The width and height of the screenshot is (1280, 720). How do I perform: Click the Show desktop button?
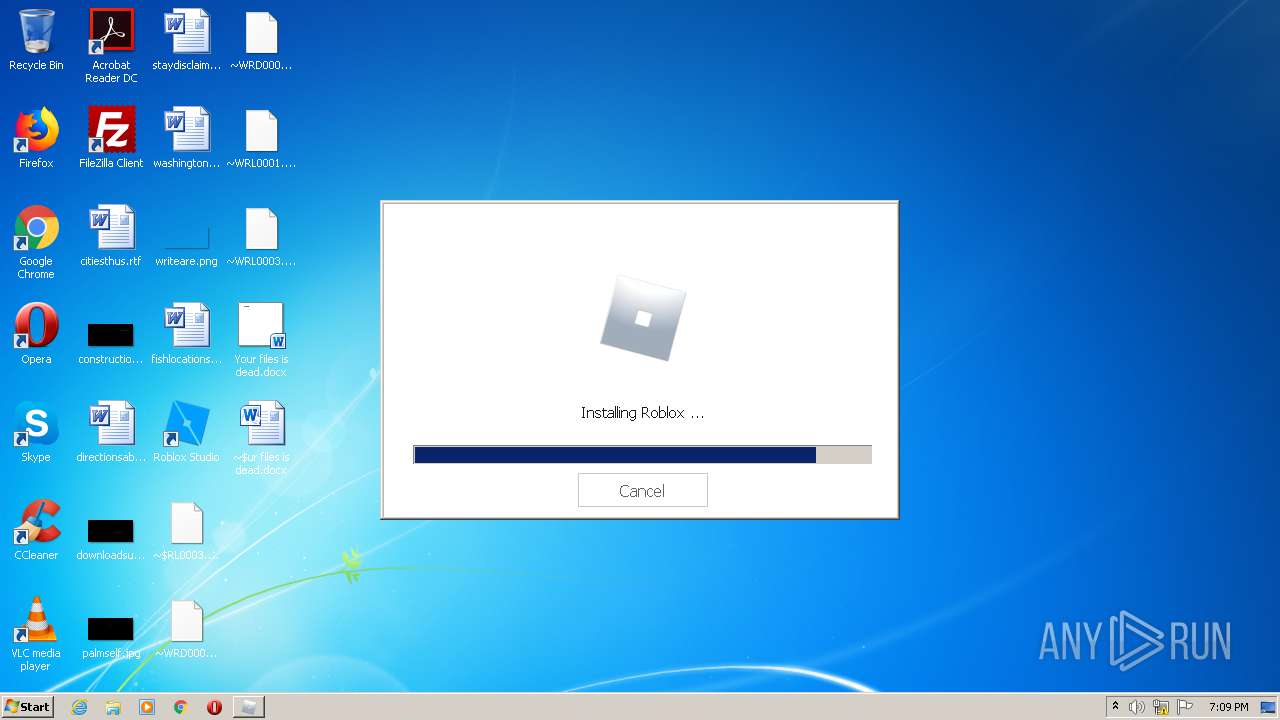[x=1269, y=707]
